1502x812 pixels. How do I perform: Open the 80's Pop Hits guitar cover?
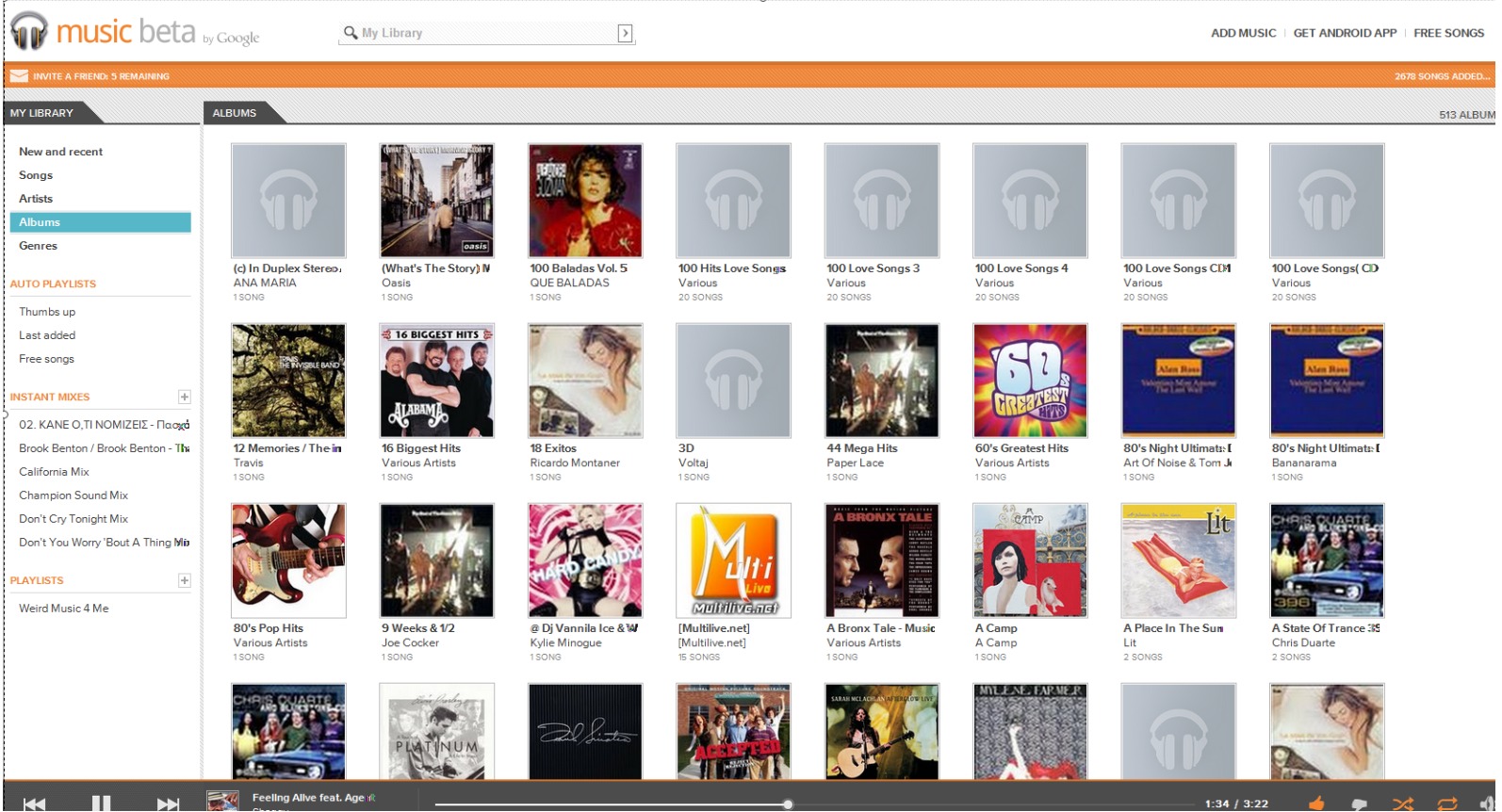[x=288, y=560]
